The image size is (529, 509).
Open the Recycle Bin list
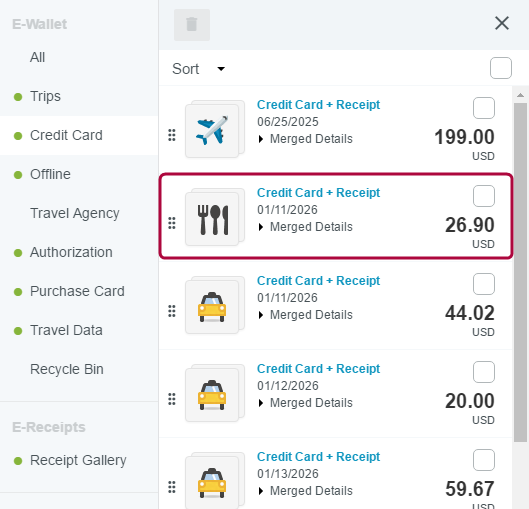(x=66, y=369)
